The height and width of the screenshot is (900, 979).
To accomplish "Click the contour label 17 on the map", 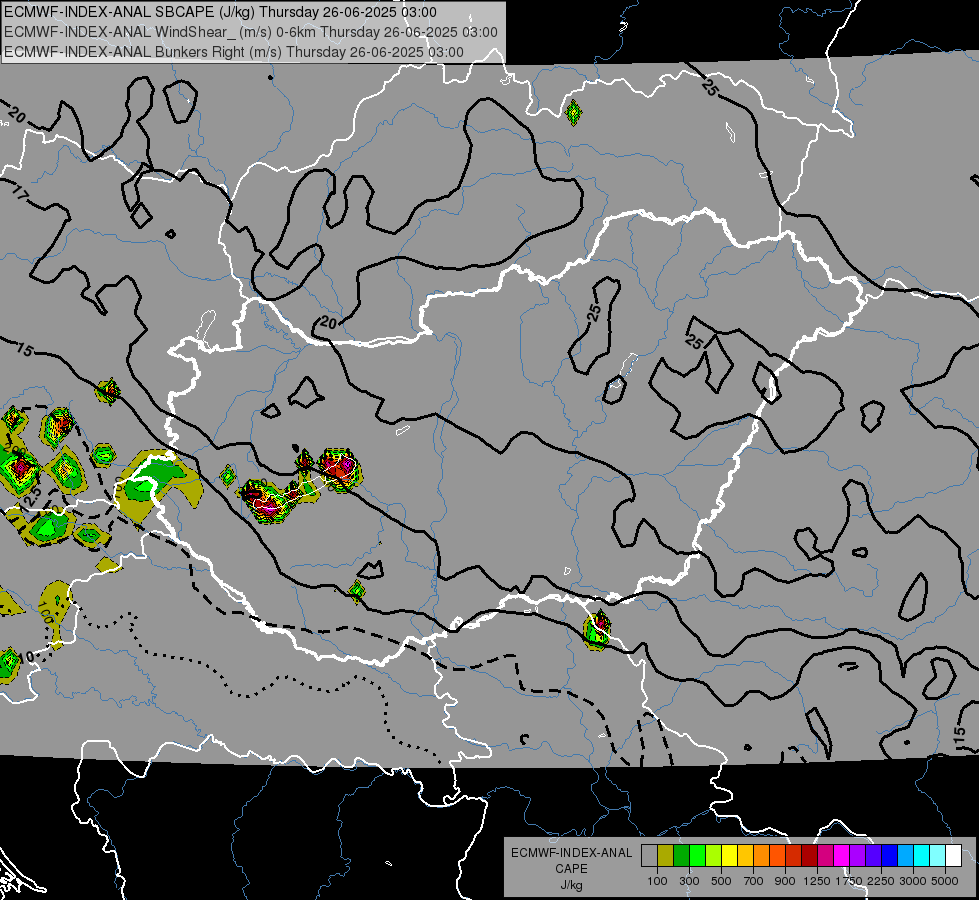I will pos(20,195).
